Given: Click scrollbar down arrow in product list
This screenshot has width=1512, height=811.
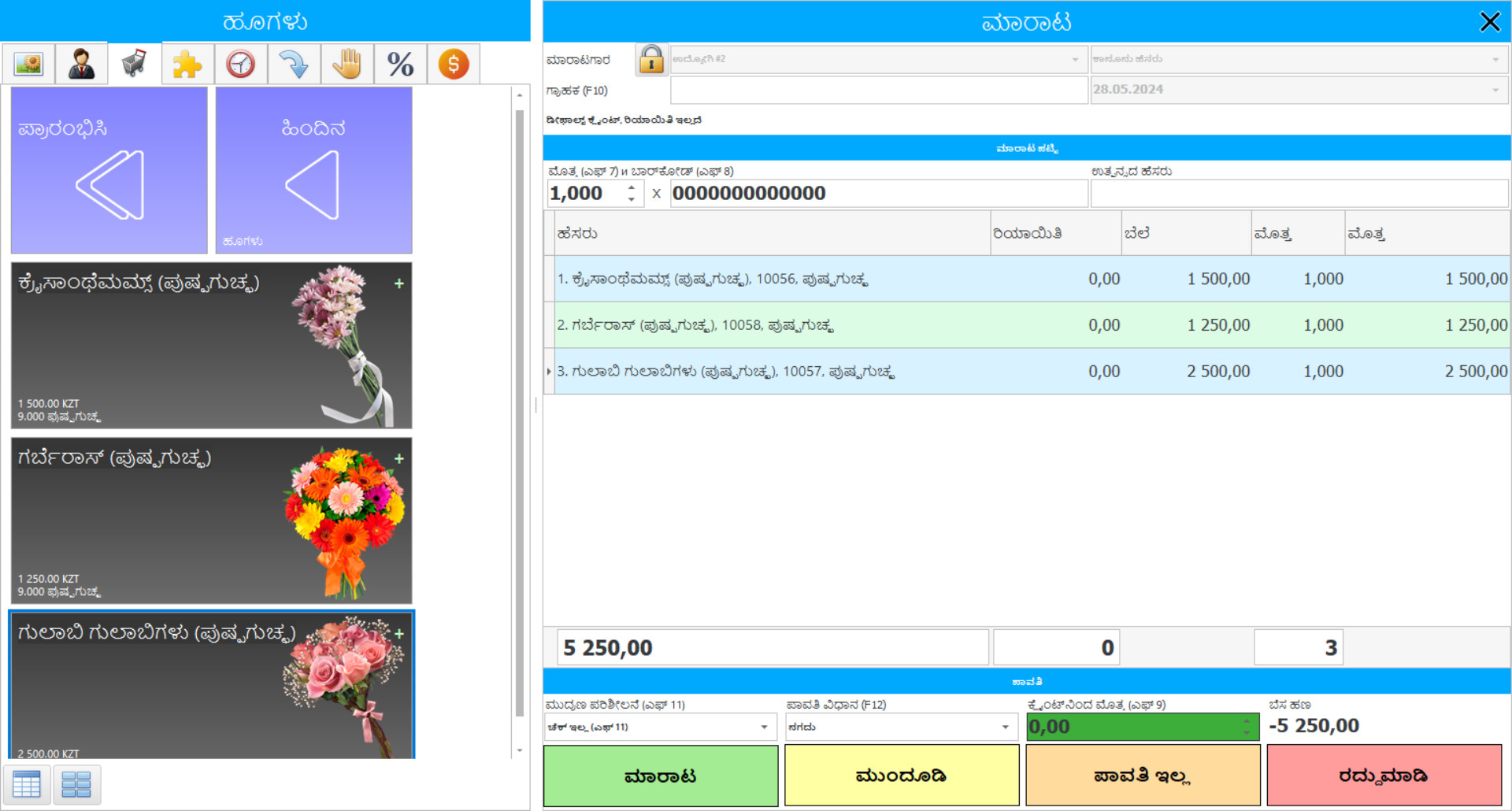Looking at the screenshot, I should [519, 750].
